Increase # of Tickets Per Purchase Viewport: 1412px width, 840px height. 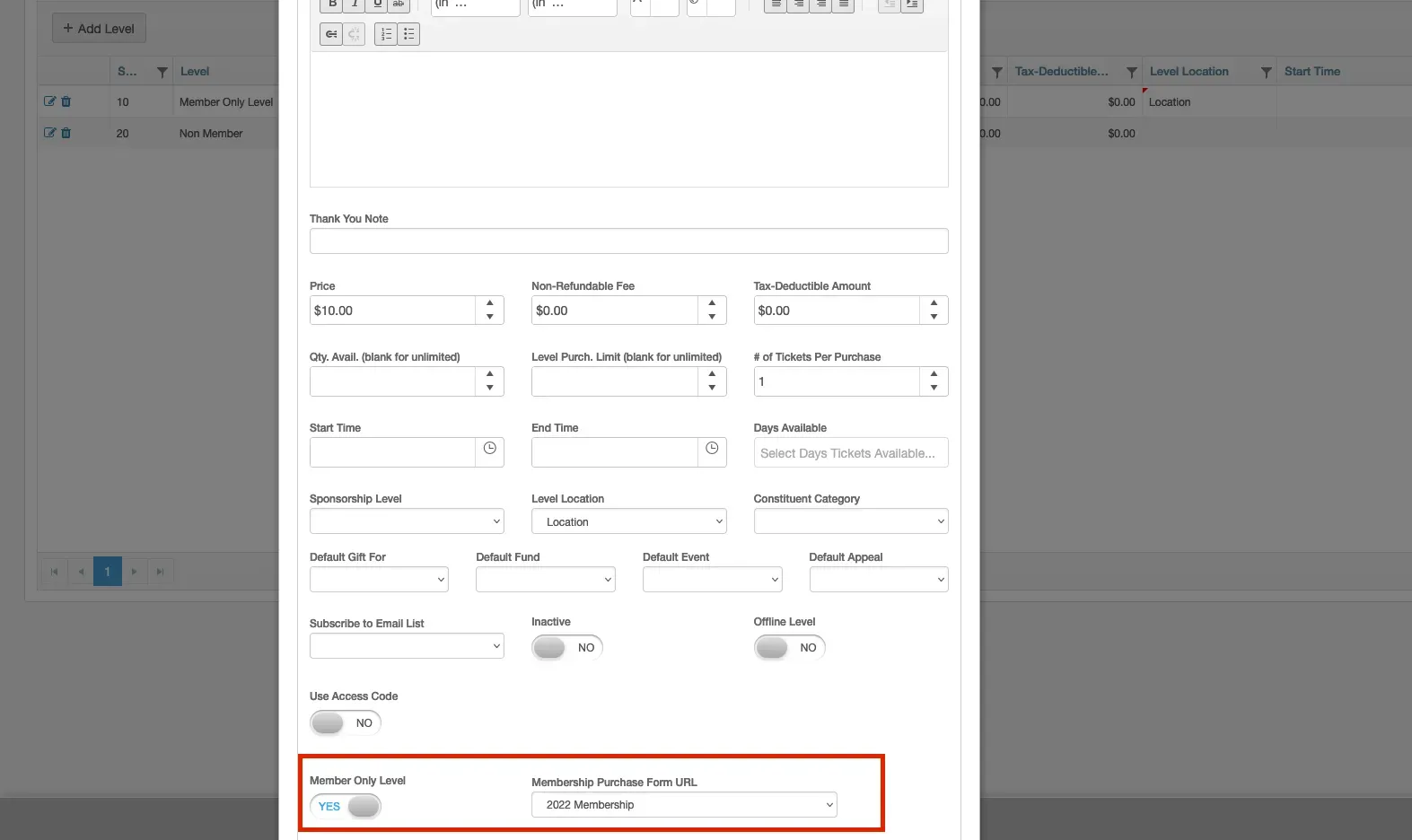point(934,374)
